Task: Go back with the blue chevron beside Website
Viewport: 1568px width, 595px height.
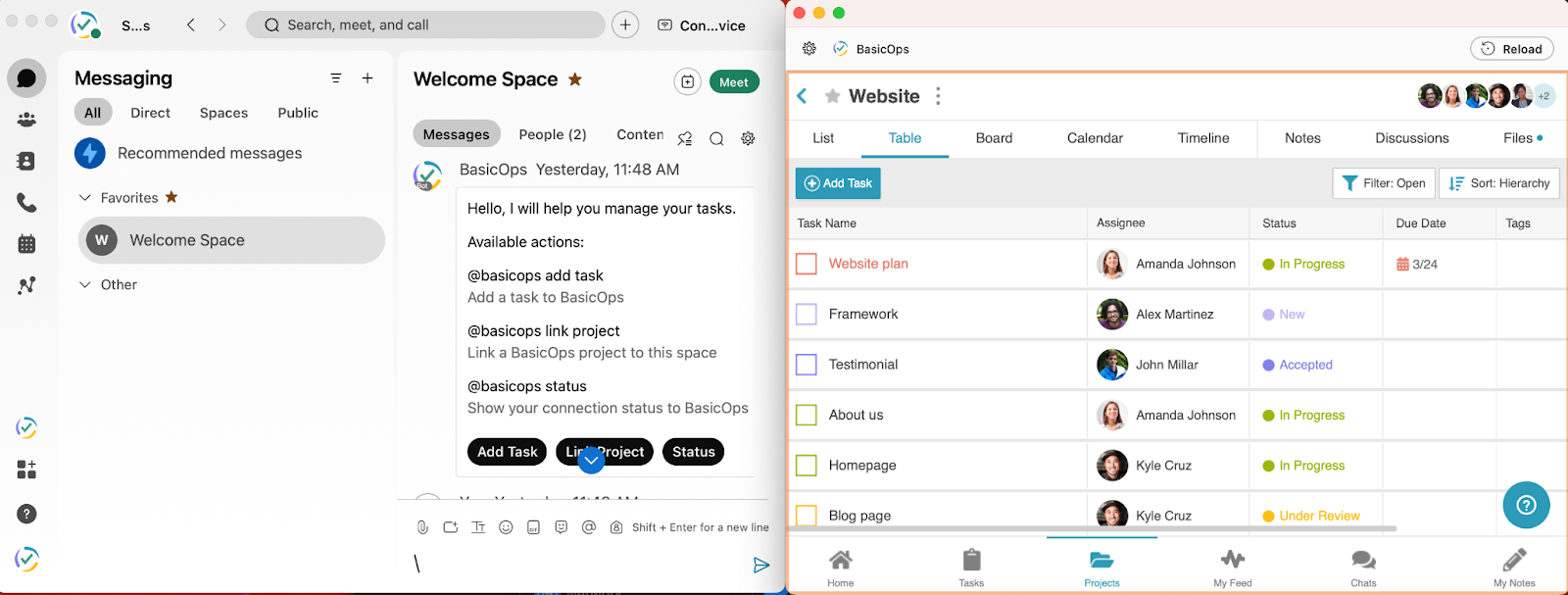Action: [x=802, y=96]
